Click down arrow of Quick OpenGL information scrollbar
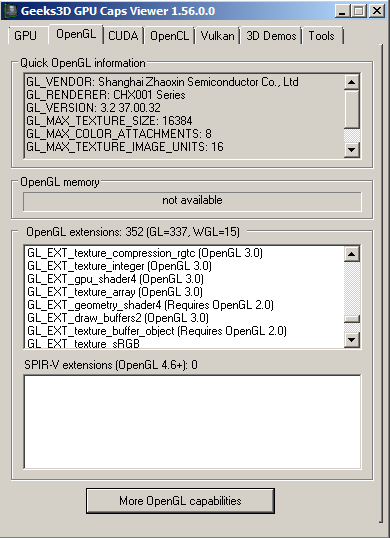 pos(352,150)
